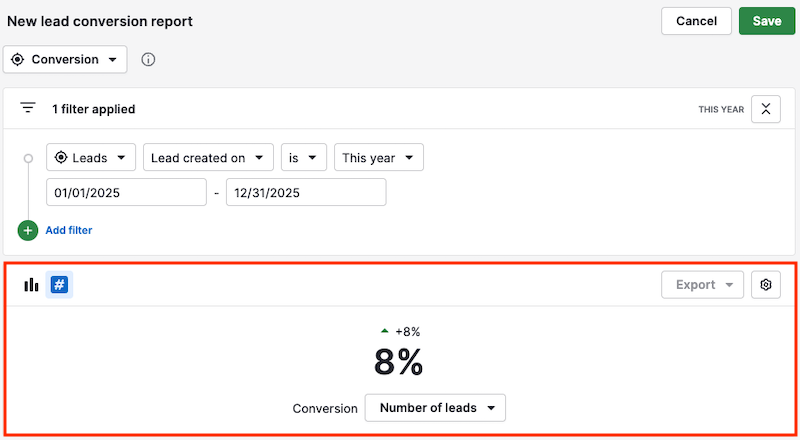
Task: Edit the end date 12/31/2025 field
Action: tap(305, 192)
